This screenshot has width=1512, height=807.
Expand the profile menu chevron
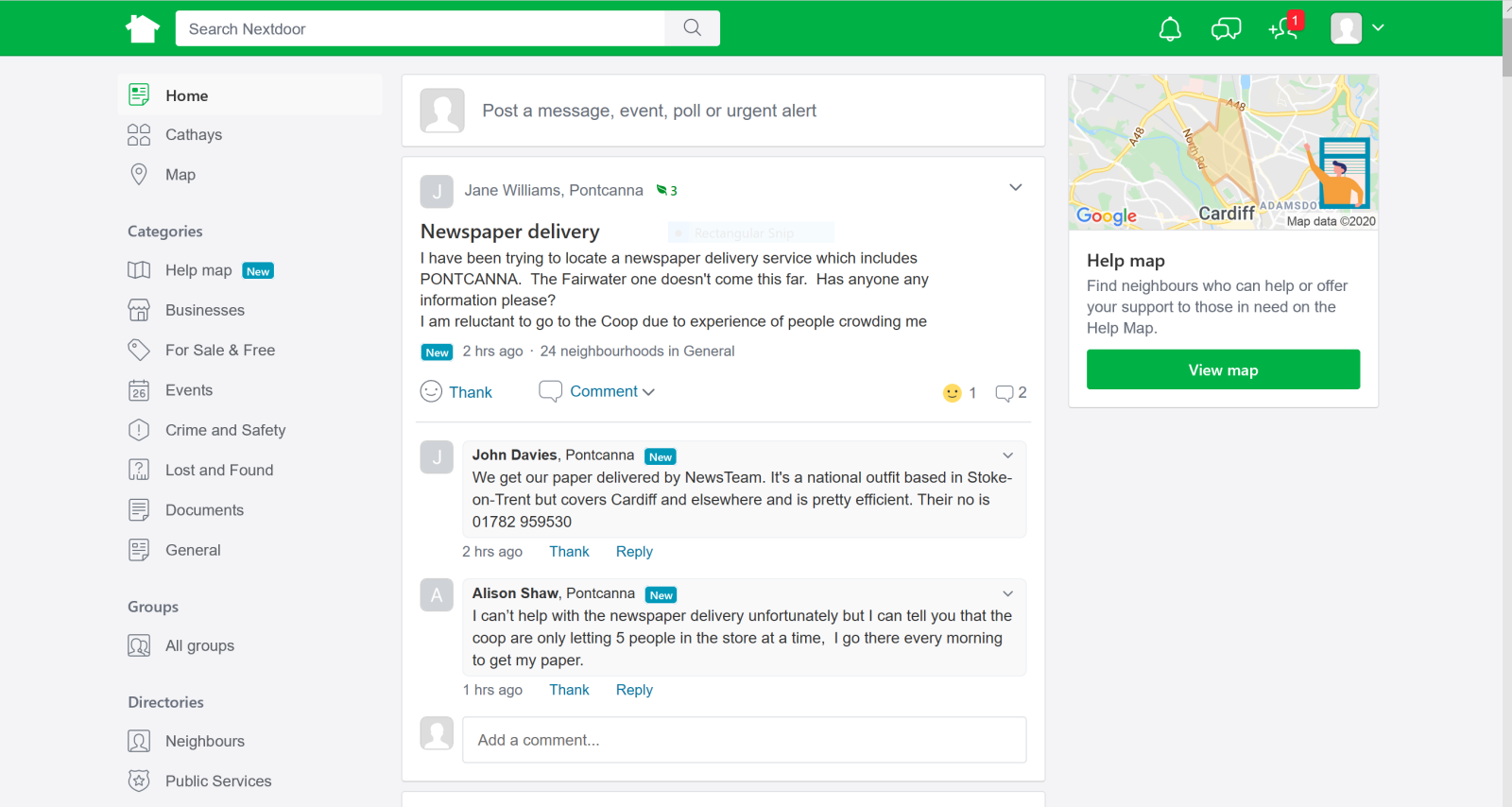[x=1378, y=27]
